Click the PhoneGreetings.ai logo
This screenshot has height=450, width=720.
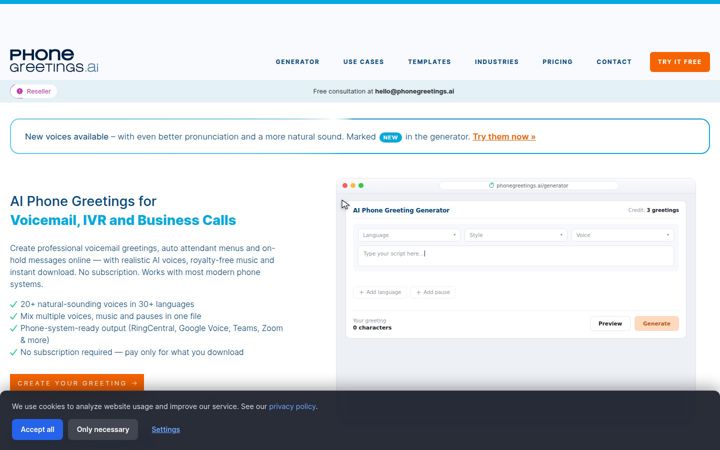click(x=54, y=61)
